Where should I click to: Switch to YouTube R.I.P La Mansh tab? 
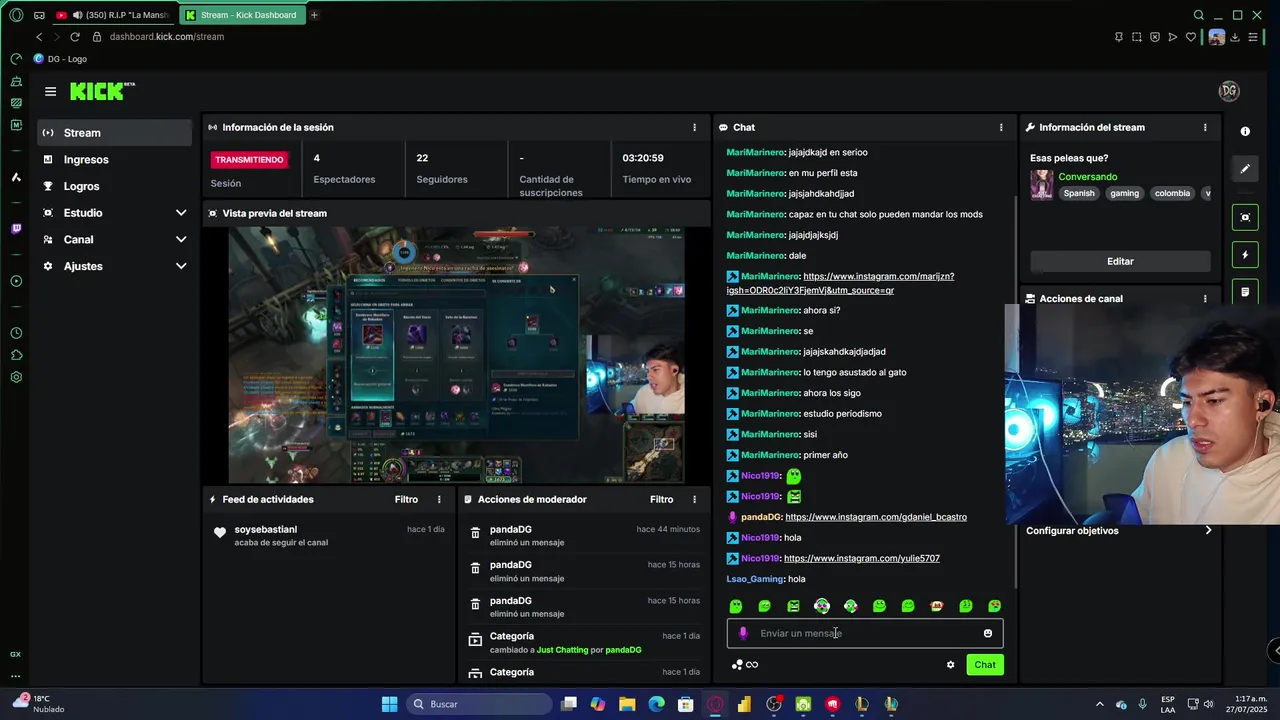tap(115, 15)
